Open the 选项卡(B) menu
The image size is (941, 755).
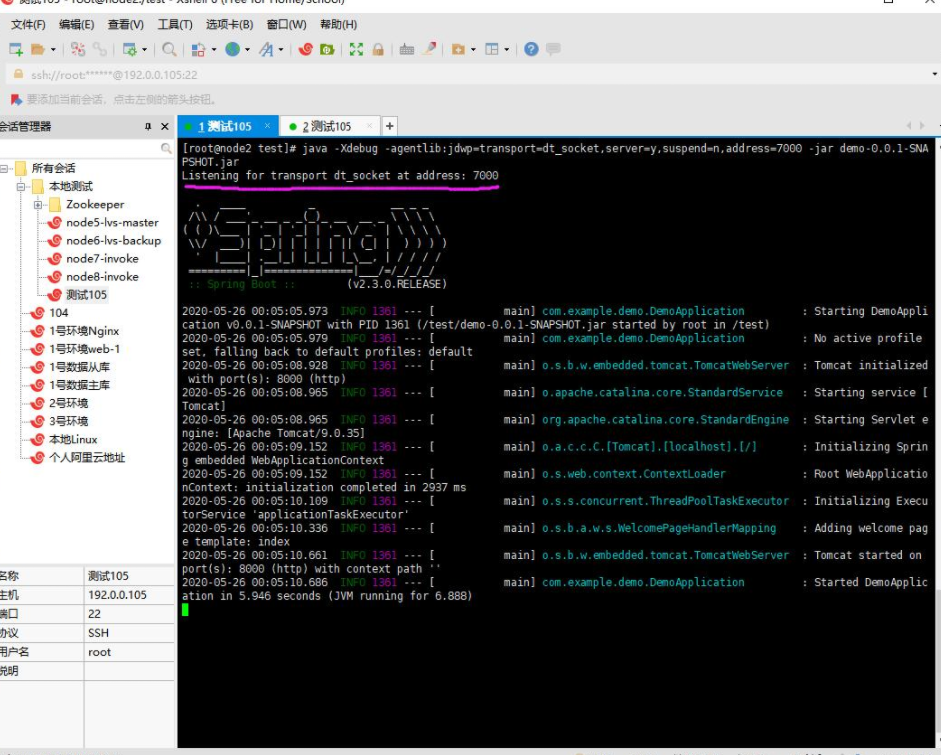coord(230,25)
